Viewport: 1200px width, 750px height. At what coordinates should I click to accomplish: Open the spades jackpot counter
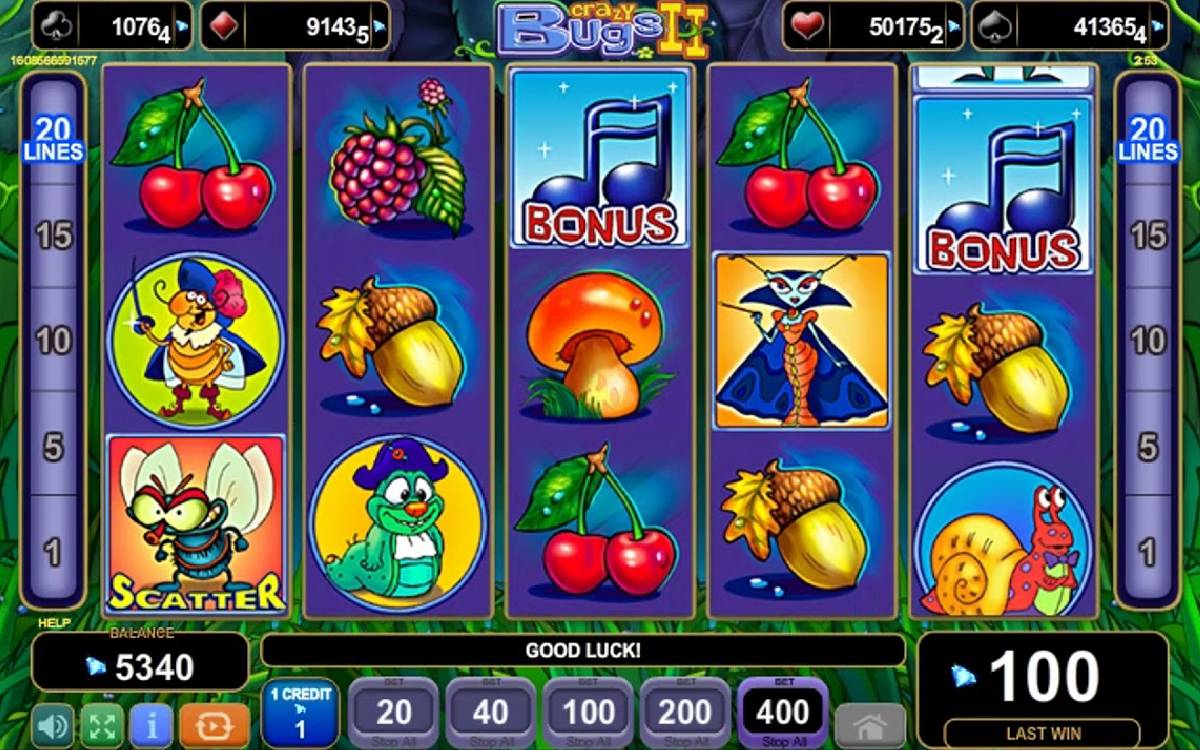tap(1070, 26)
